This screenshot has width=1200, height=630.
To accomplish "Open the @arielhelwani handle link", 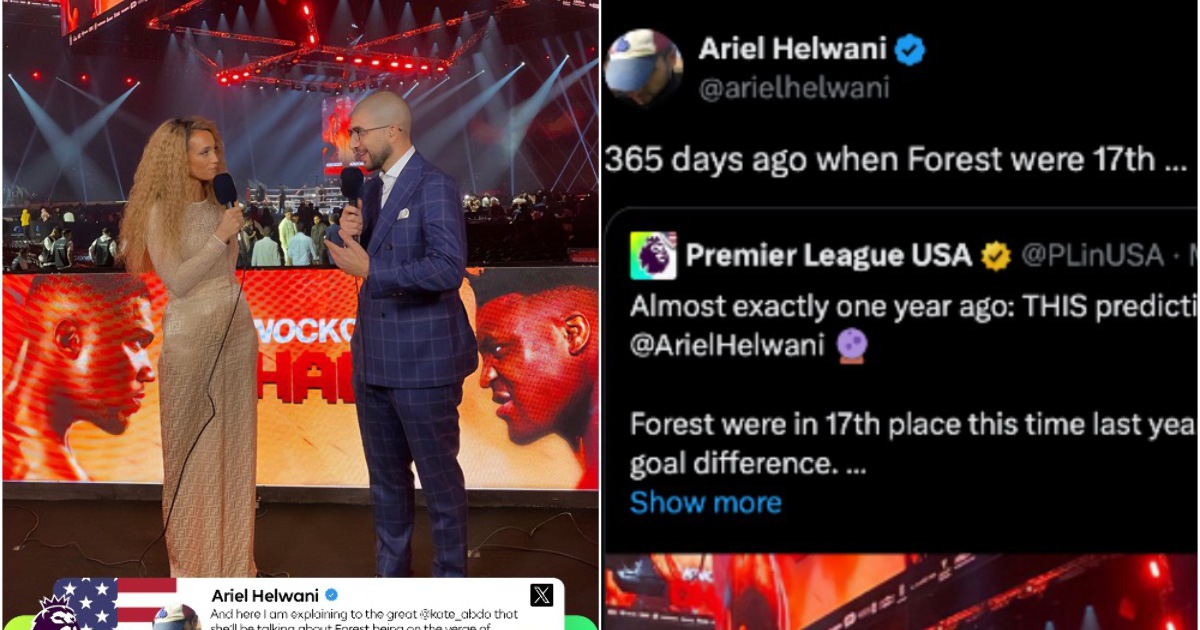I will [x=793, y=89].
